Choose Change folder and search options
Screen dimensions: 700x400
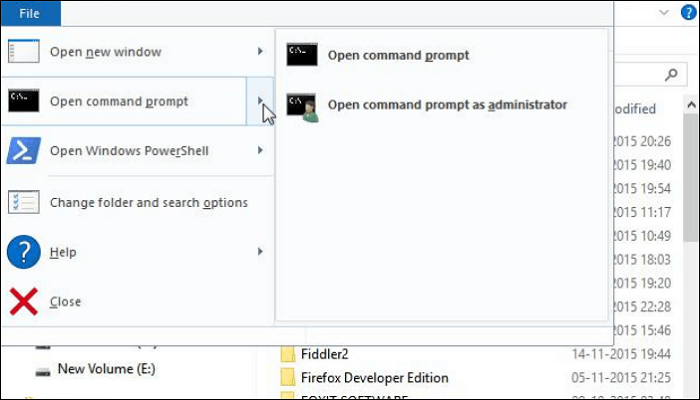[x=149, y=202]
